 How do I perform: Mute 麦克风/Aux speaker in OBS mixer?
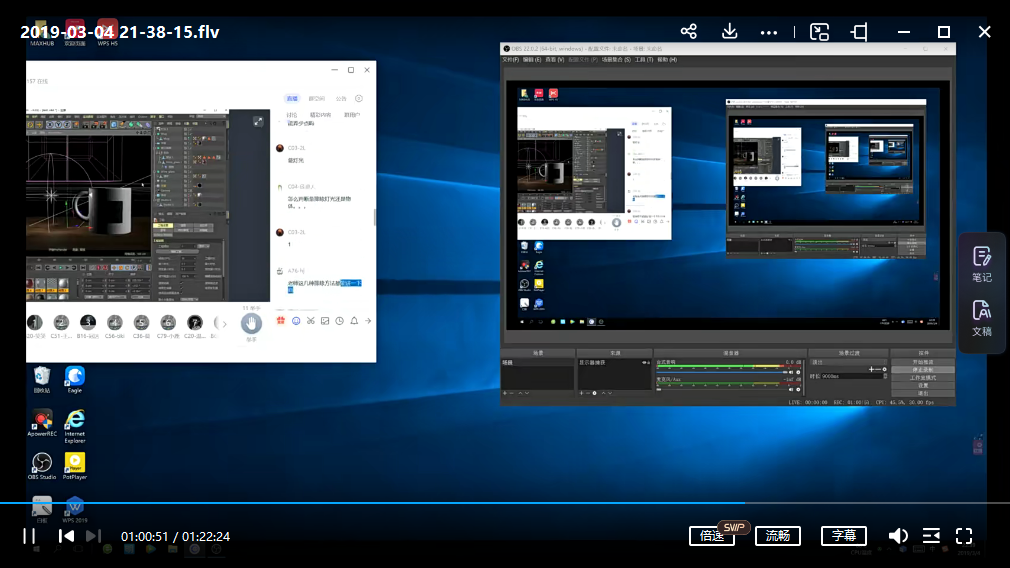point(792,389)
